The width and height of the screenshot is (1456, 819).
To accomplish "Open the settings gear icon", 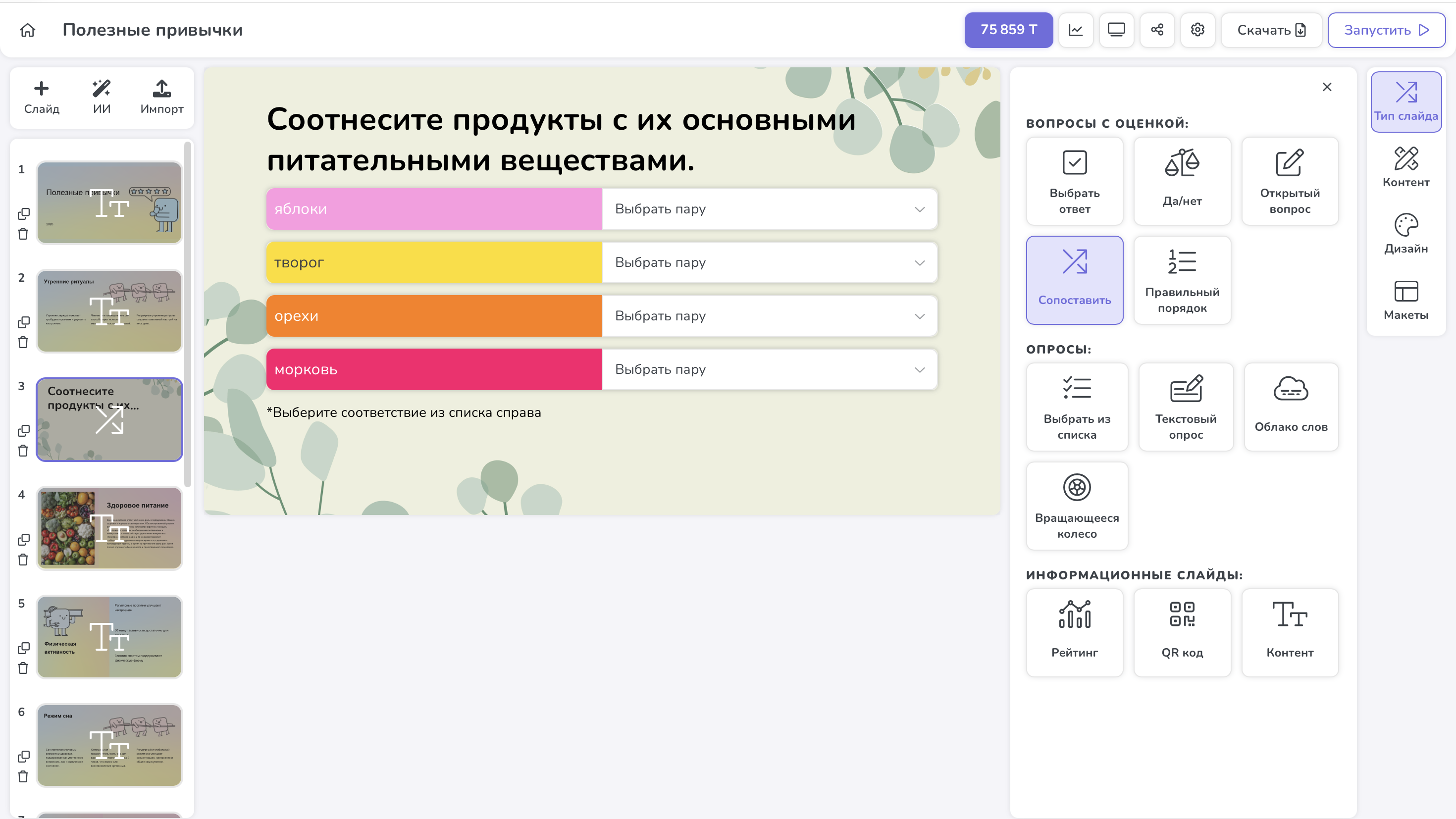I will (1197, 30).
